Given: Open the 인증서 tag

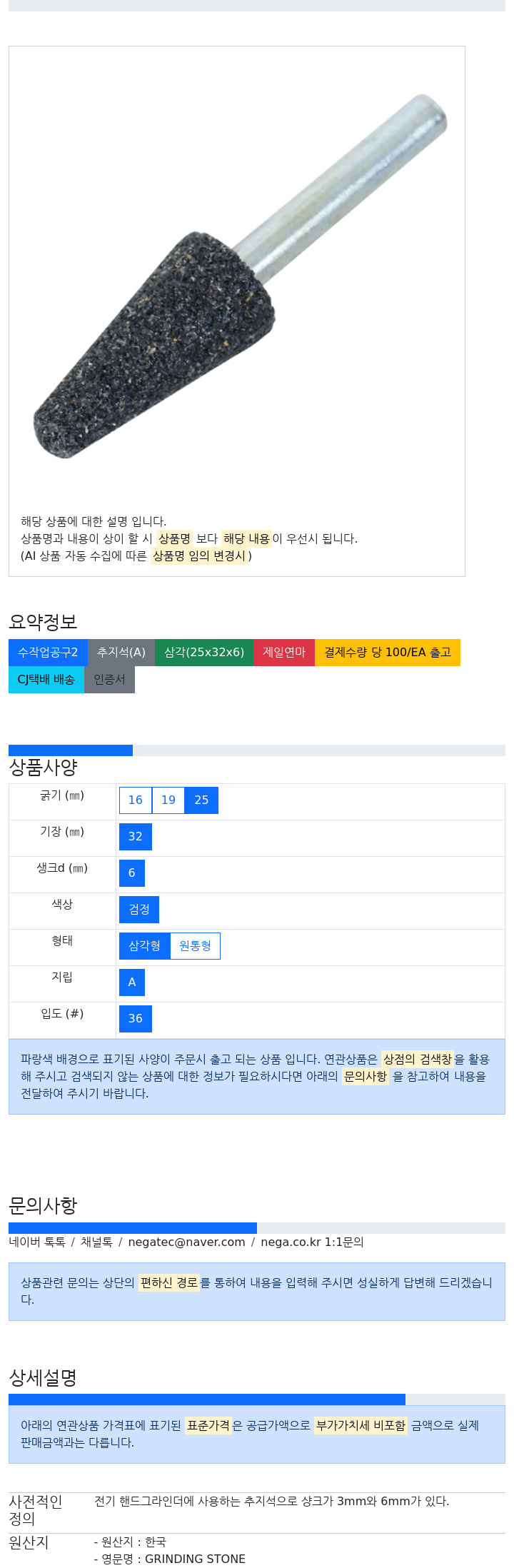Looking at the screenshot, I should (109, 680).
